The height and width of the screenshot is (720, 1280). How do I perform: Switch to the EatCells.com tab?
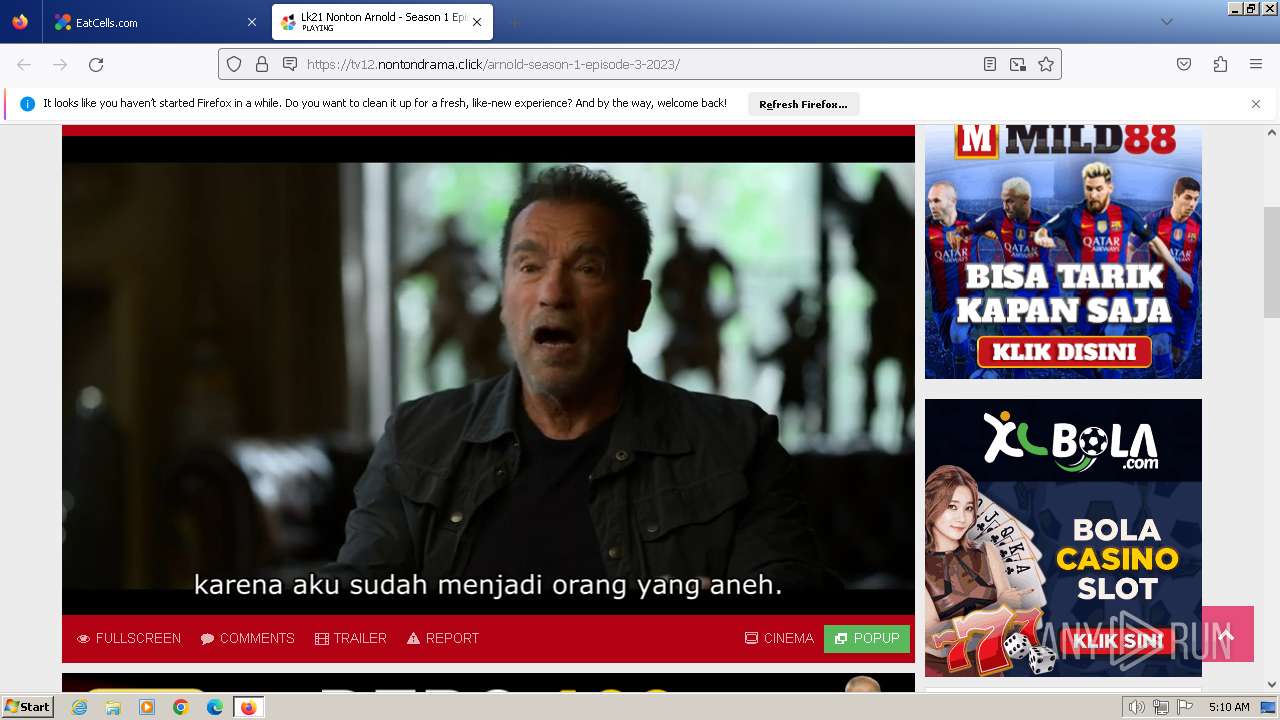click(155, 22)
